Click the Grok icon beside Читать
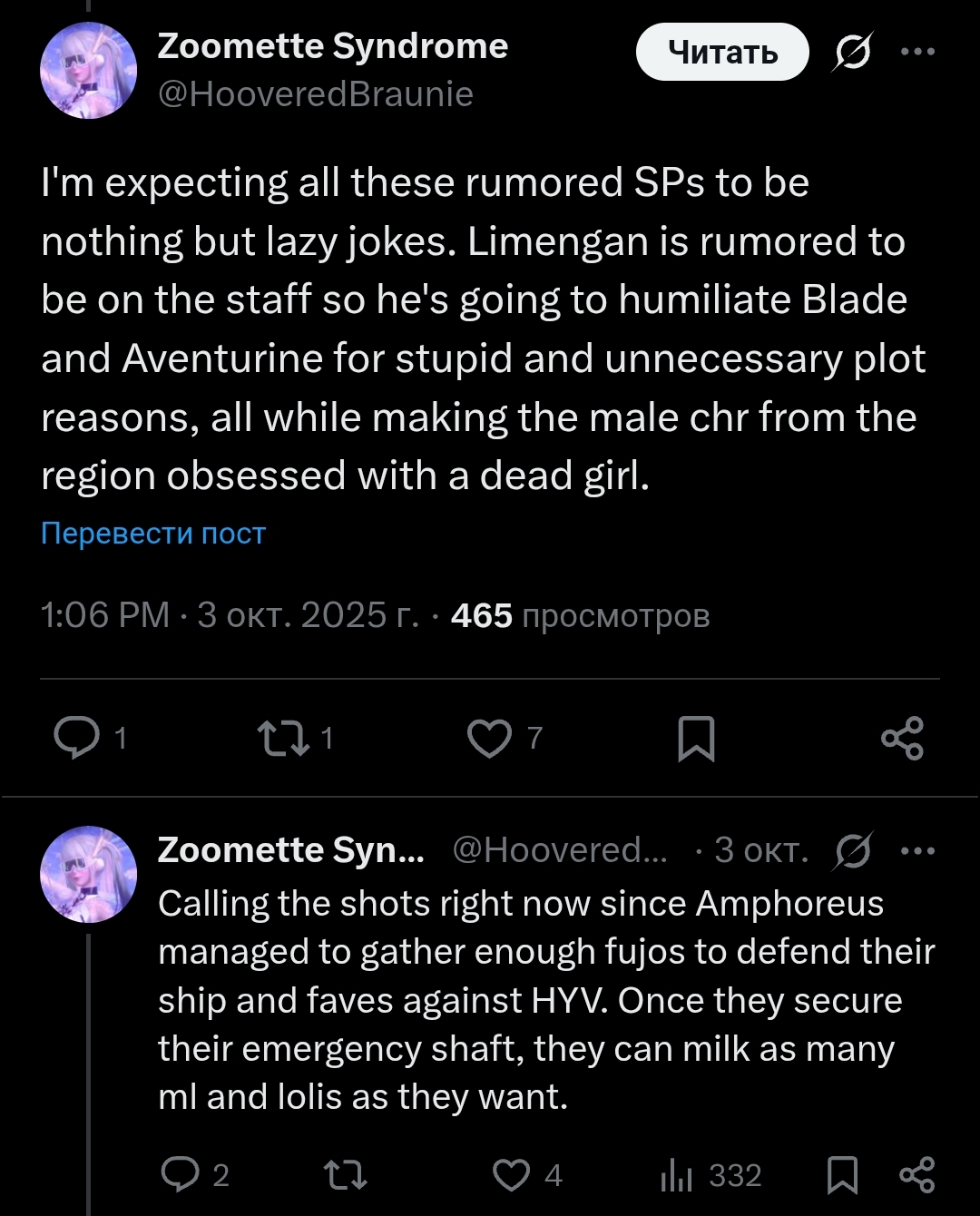 (852, 53)
